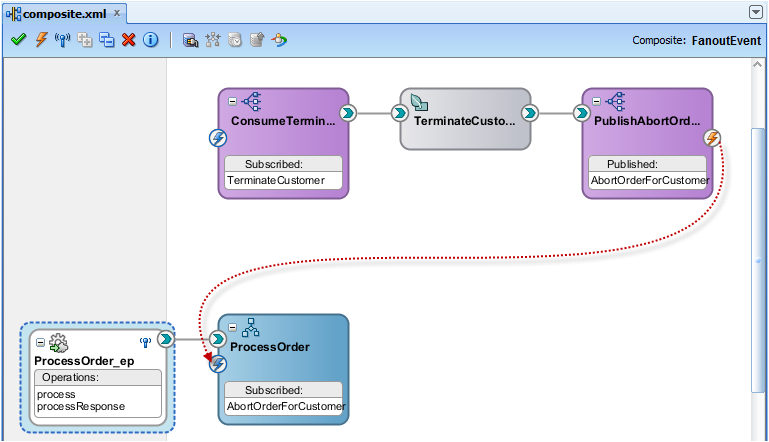Viewport: 769px width, 442px height.
Task: Click output port arrow on ProcessOrder_ep
Action: pyautogui.click(x=166, y=339)
